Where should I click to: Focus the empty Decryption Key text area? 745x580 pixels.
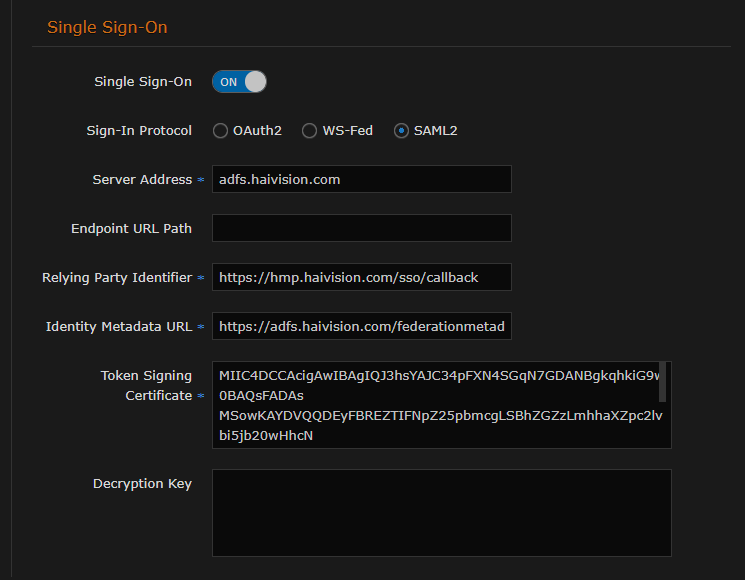(x=441, y=512)
